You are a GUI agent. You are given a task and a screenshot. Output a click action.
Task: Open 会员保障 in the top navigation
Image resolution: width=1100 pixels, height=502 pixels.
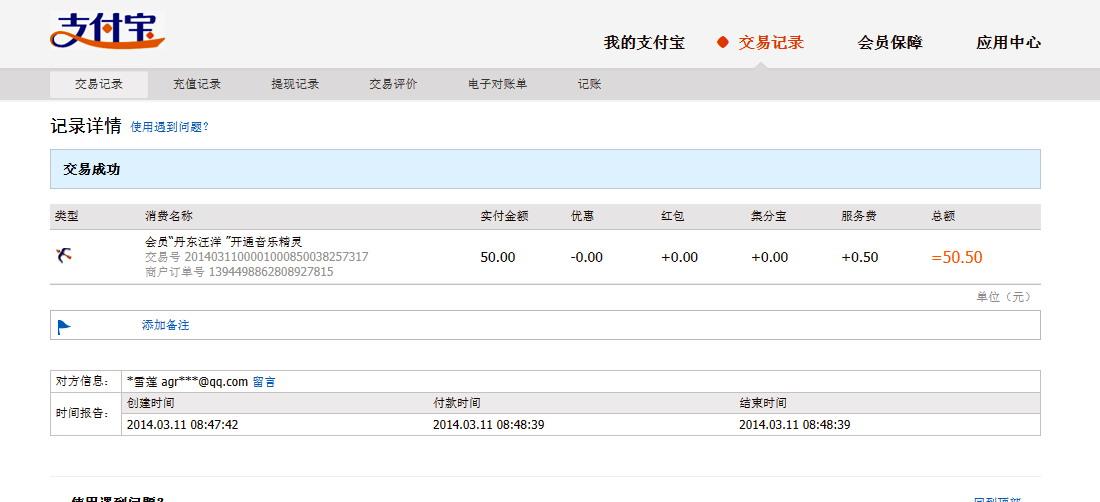pos(890,43)
